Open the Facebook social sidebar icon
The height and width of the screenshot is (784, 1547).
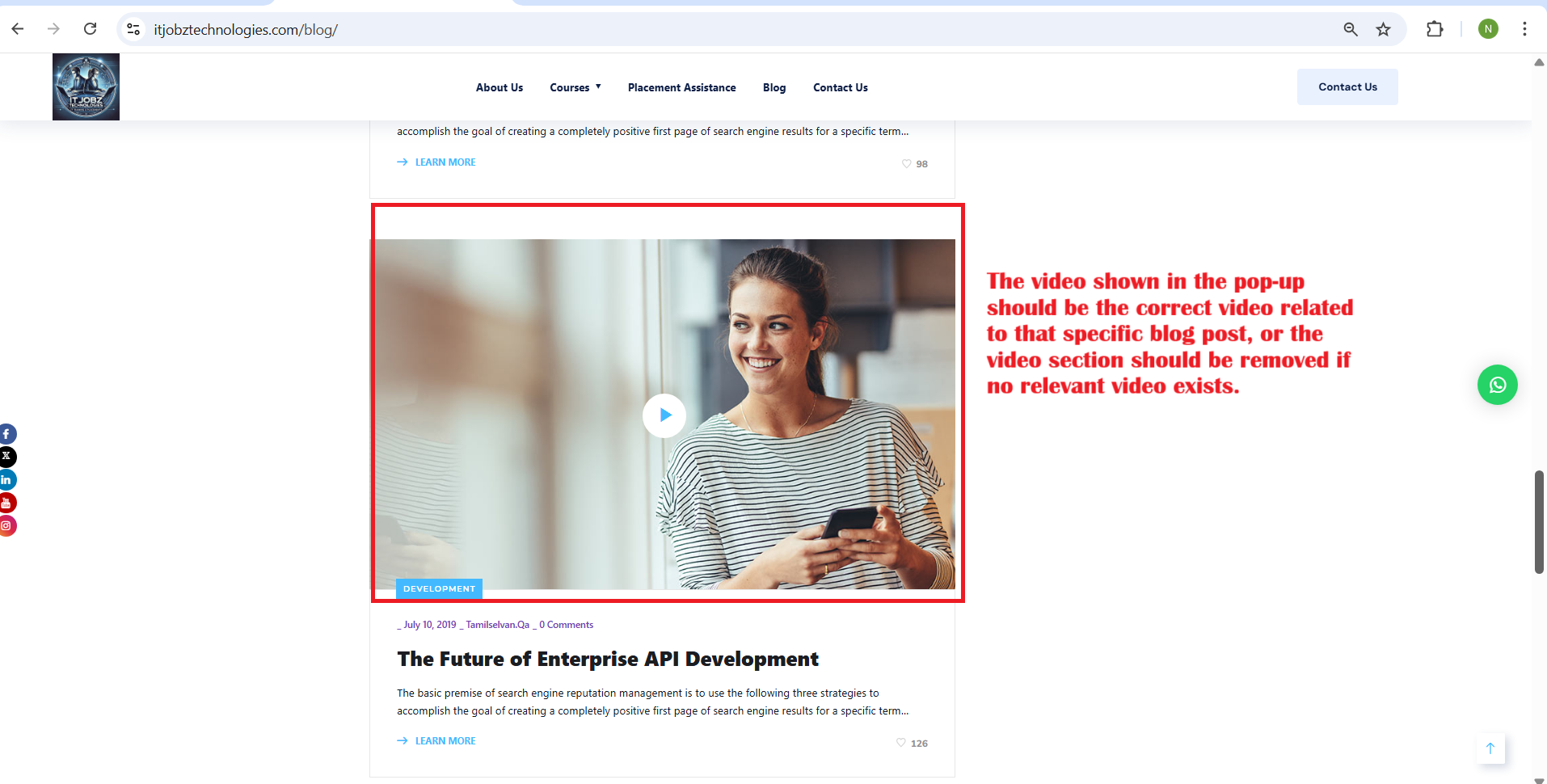(x=6, y=434)
